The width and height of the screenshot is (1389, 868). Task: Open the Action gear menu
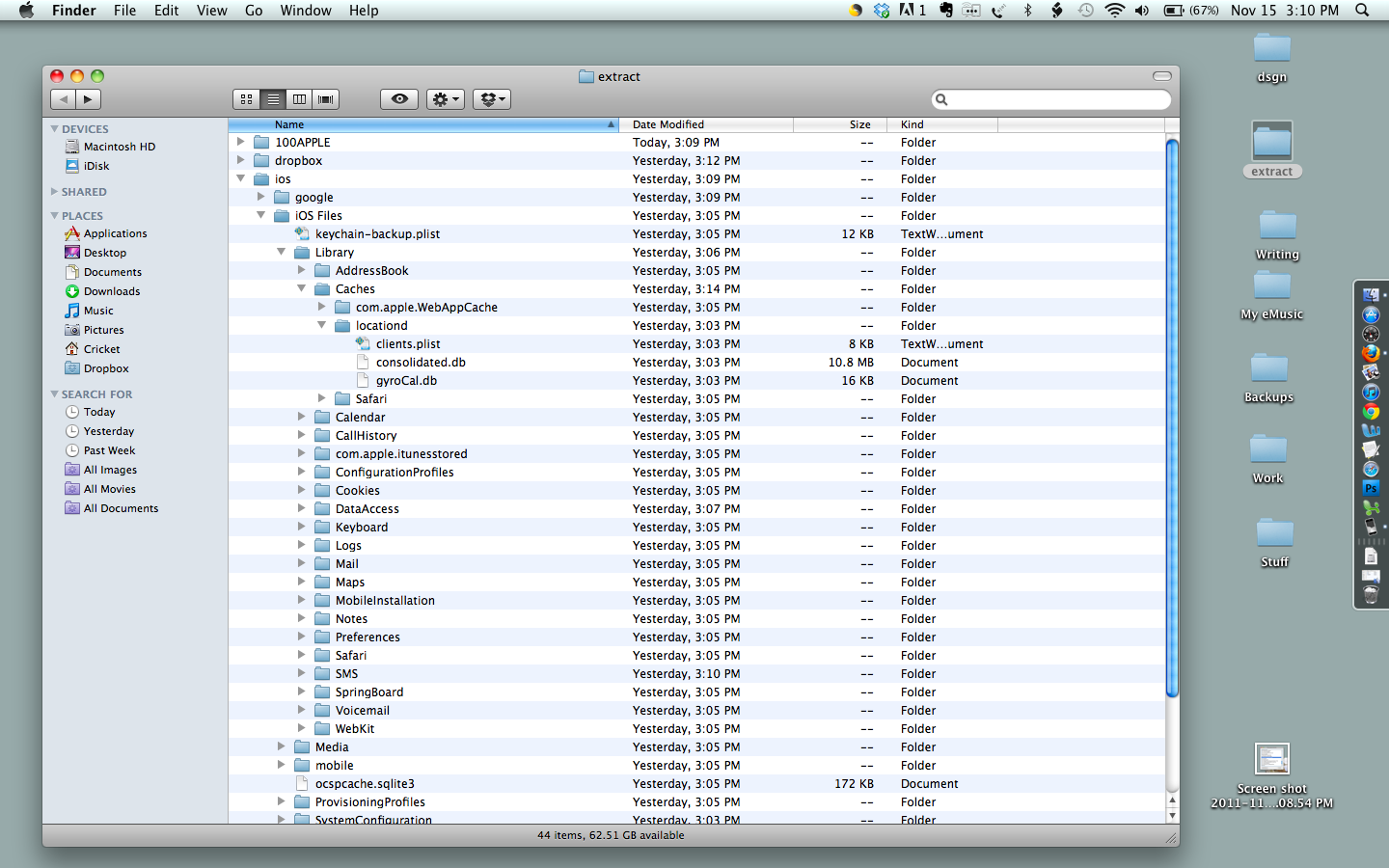click(x=445, y=99)
